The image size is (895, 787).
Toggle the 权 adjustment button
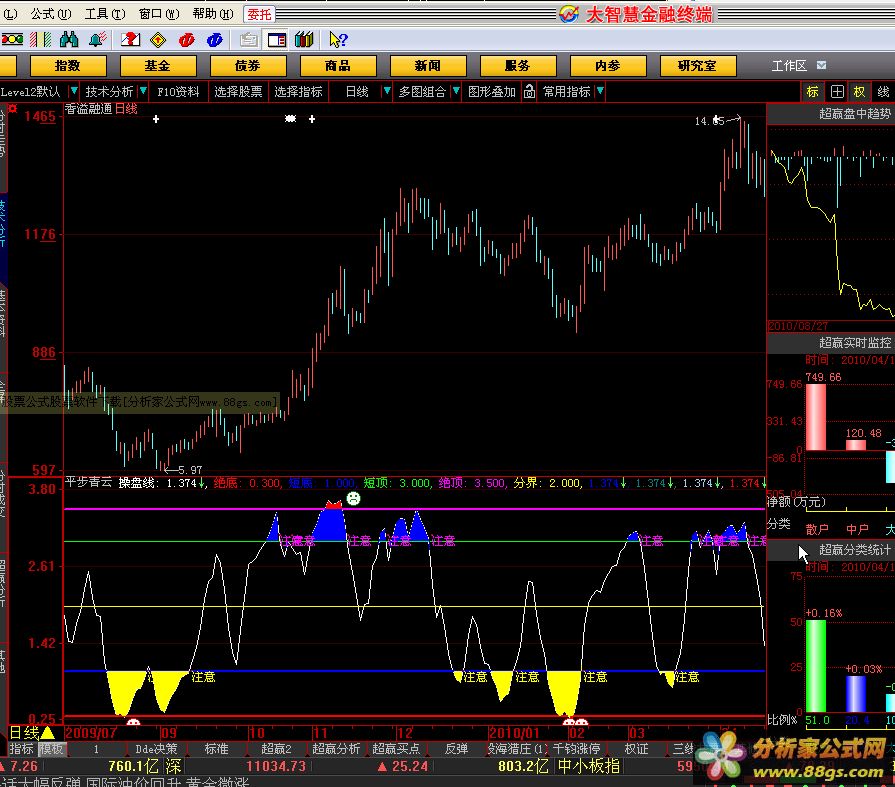pos(859,92)
